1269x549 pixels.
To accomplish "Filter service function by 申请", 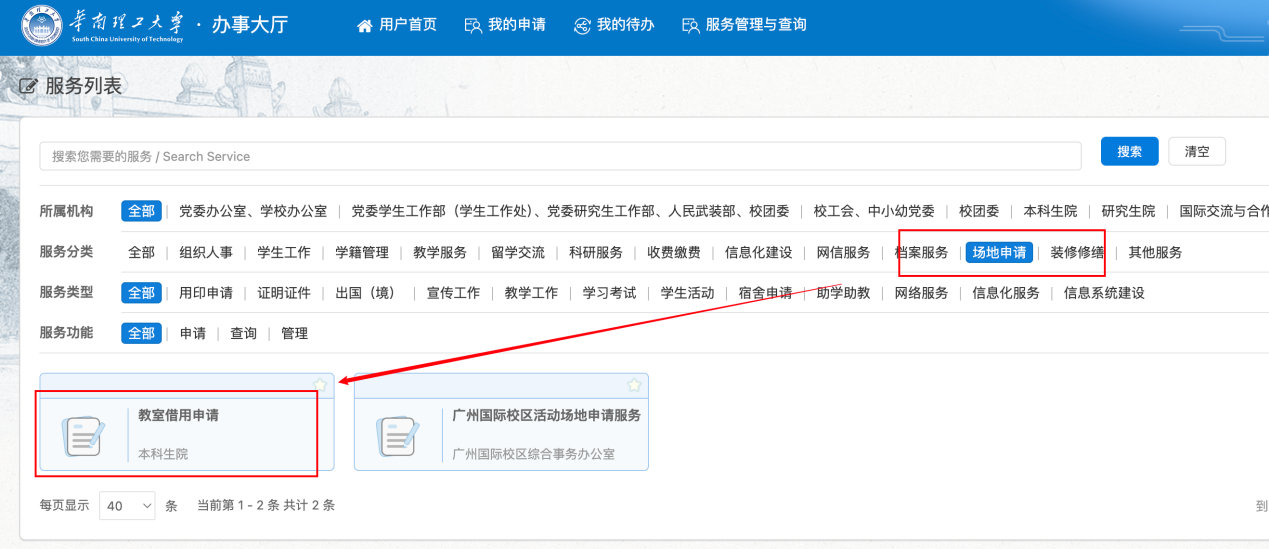I will point(193,333).
